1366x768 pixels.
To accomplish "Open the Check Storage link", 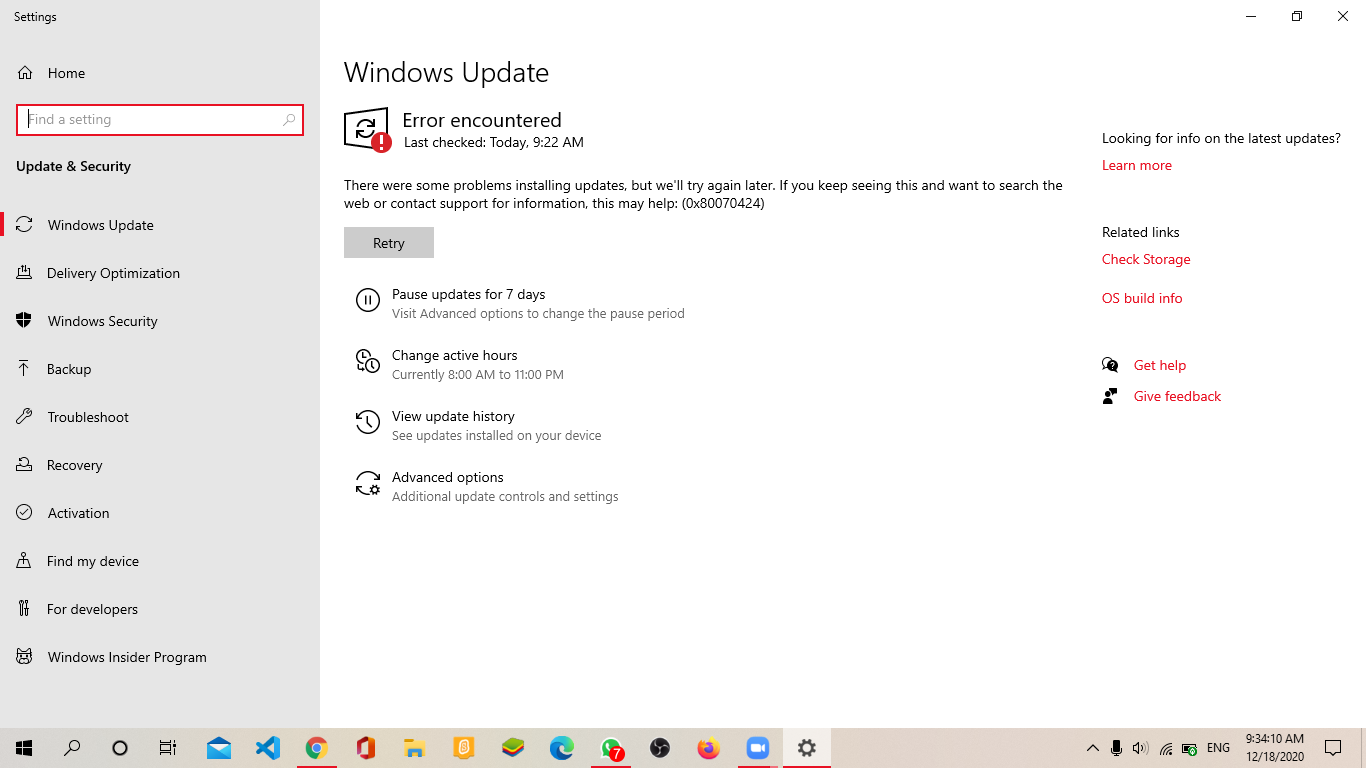I will click(1146, 259).
